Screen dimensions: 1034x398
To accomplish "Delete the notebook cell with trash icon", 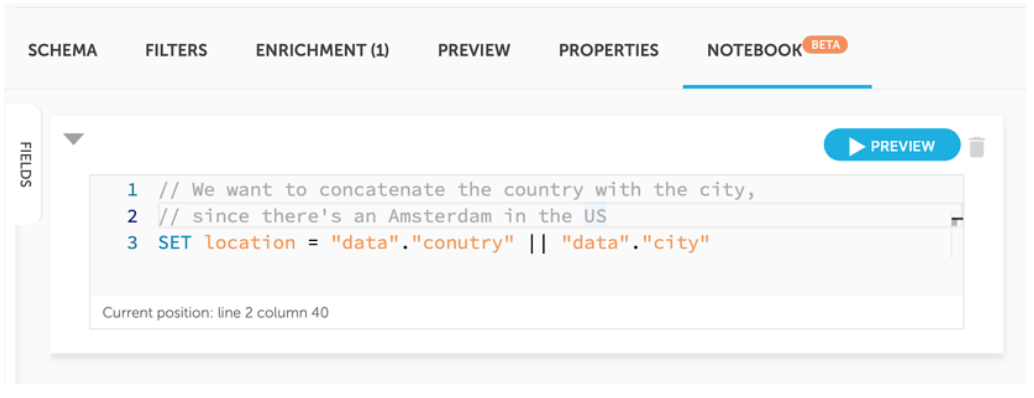I will click(977, 146).
